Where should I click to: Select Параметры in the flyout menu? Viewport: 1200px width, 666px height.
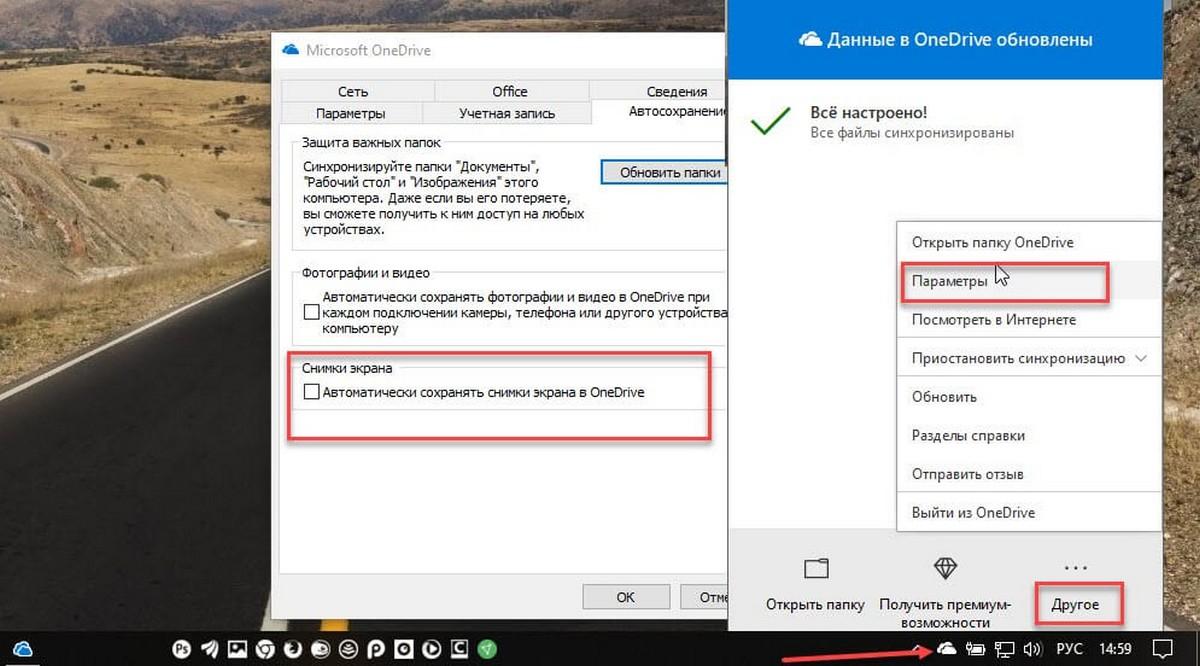1029,281
